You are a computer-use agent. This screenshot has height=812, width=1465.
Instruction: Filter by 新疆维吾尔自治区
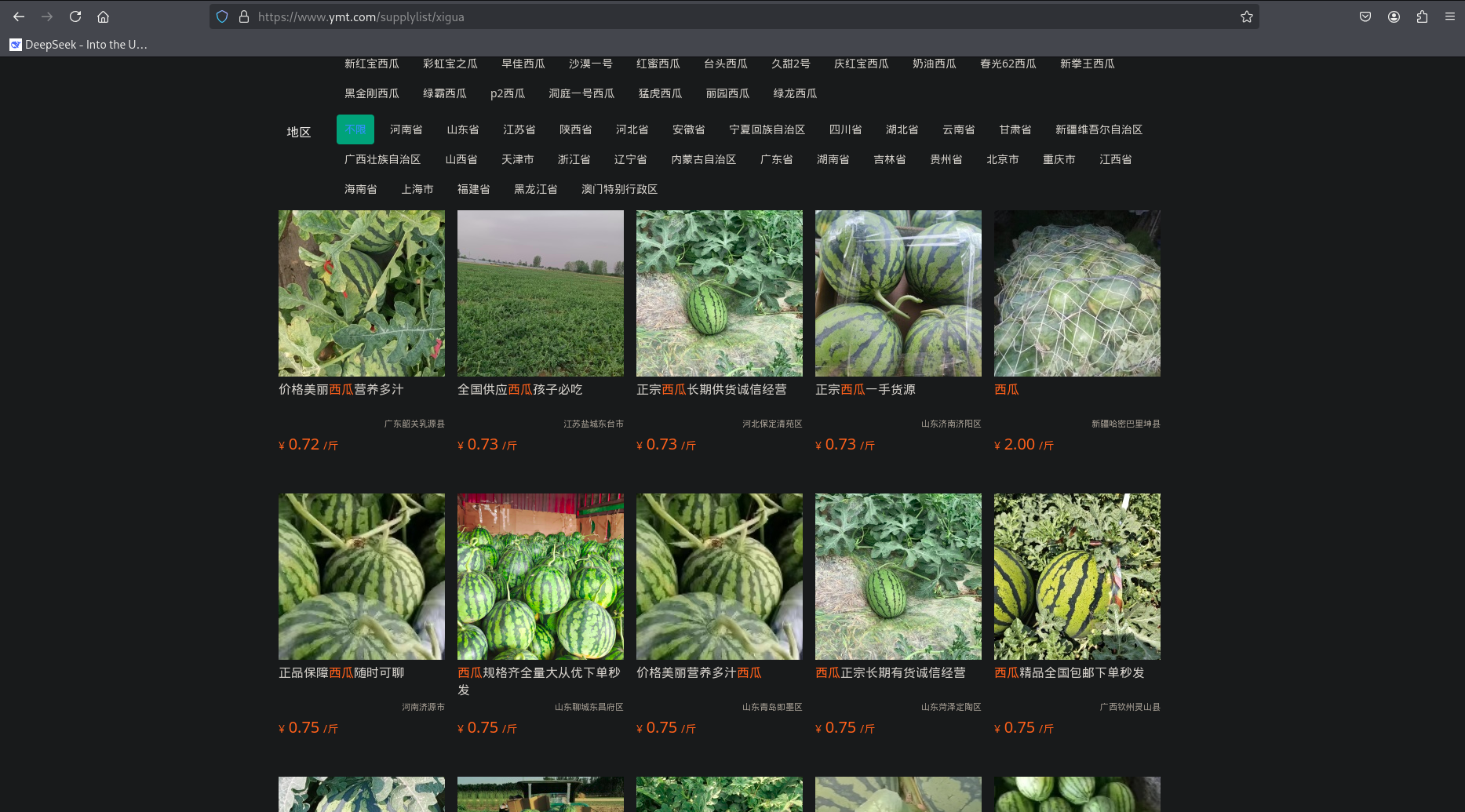1099,129
